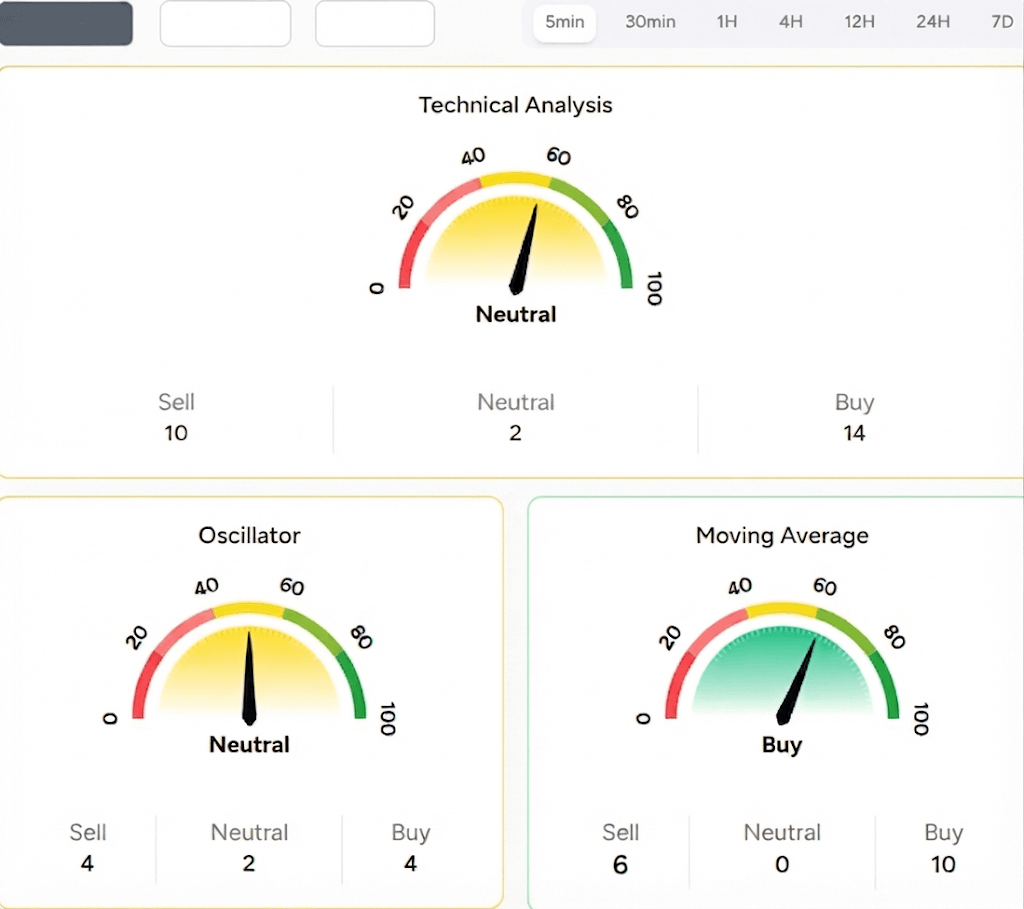Viewport: 1024px width, 909px height.
Task: Click Neutral count 2 in Oscillator
Action: click(x=249, y=863)
